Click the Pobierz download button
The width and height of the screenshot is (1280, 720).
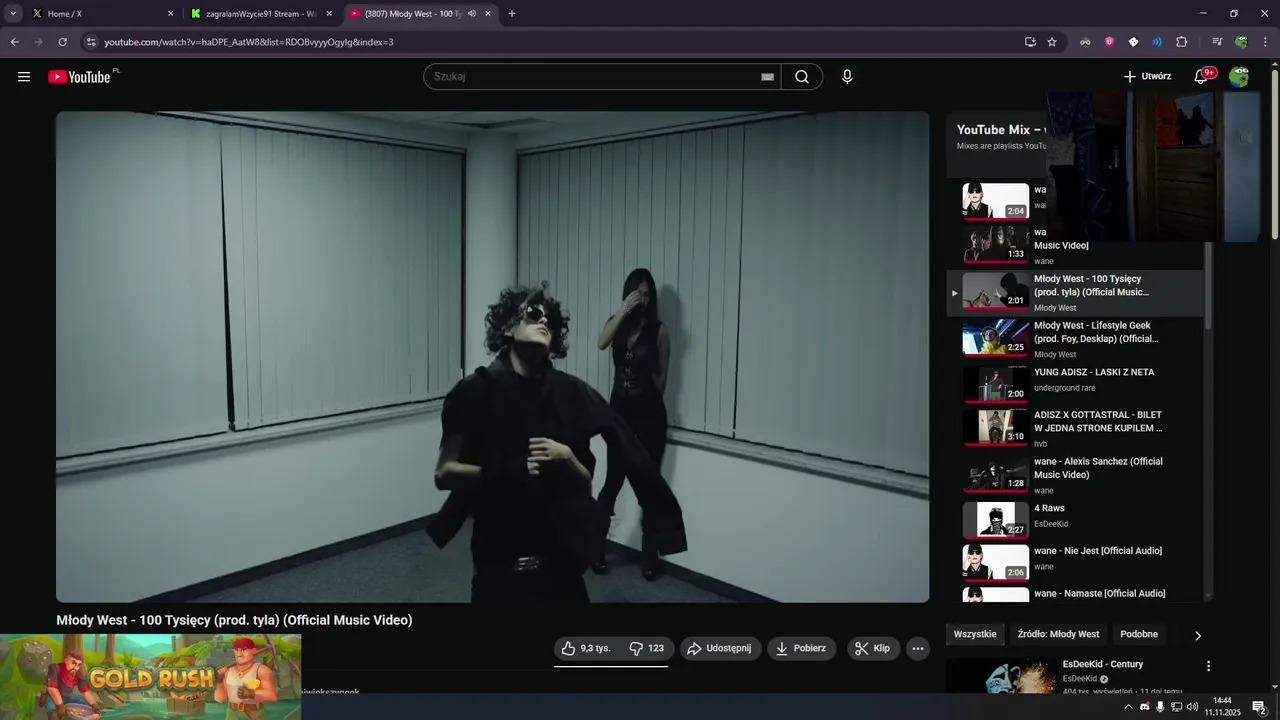click(802, 648)
